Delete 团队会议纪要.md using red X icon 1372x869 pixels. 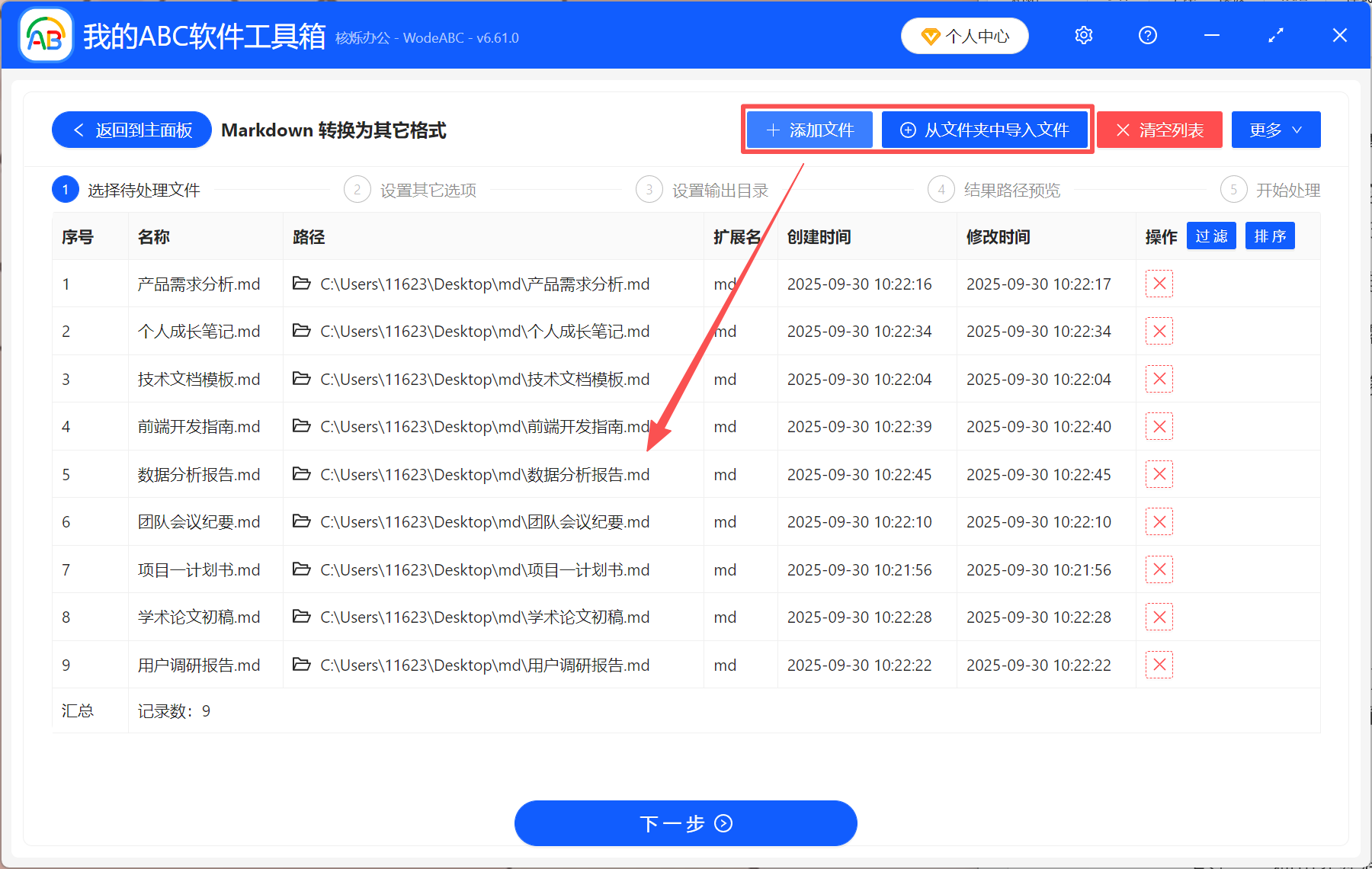1159,521
